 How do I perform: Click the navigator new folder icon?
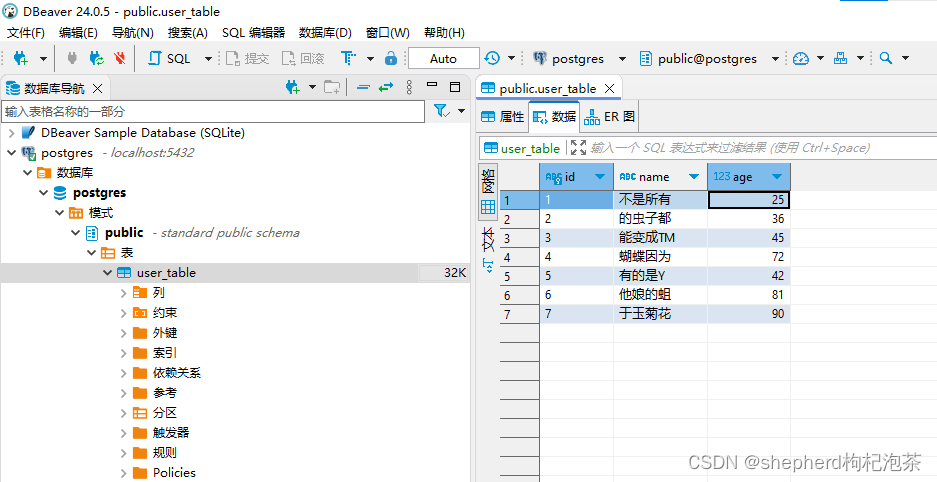[x=332, y=88]
